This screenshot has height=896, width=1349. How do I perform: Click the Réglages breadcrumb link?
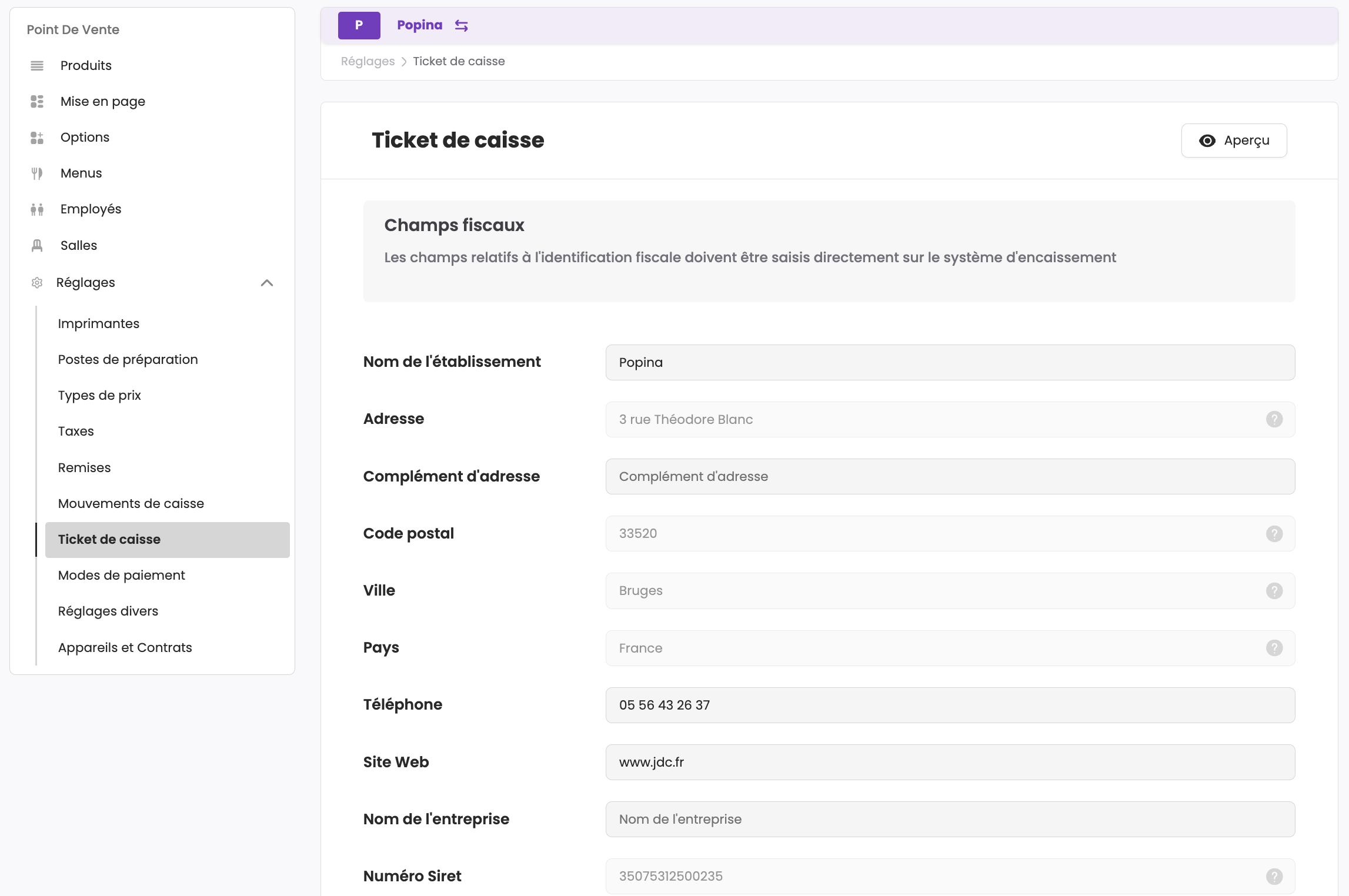point(368,61)
